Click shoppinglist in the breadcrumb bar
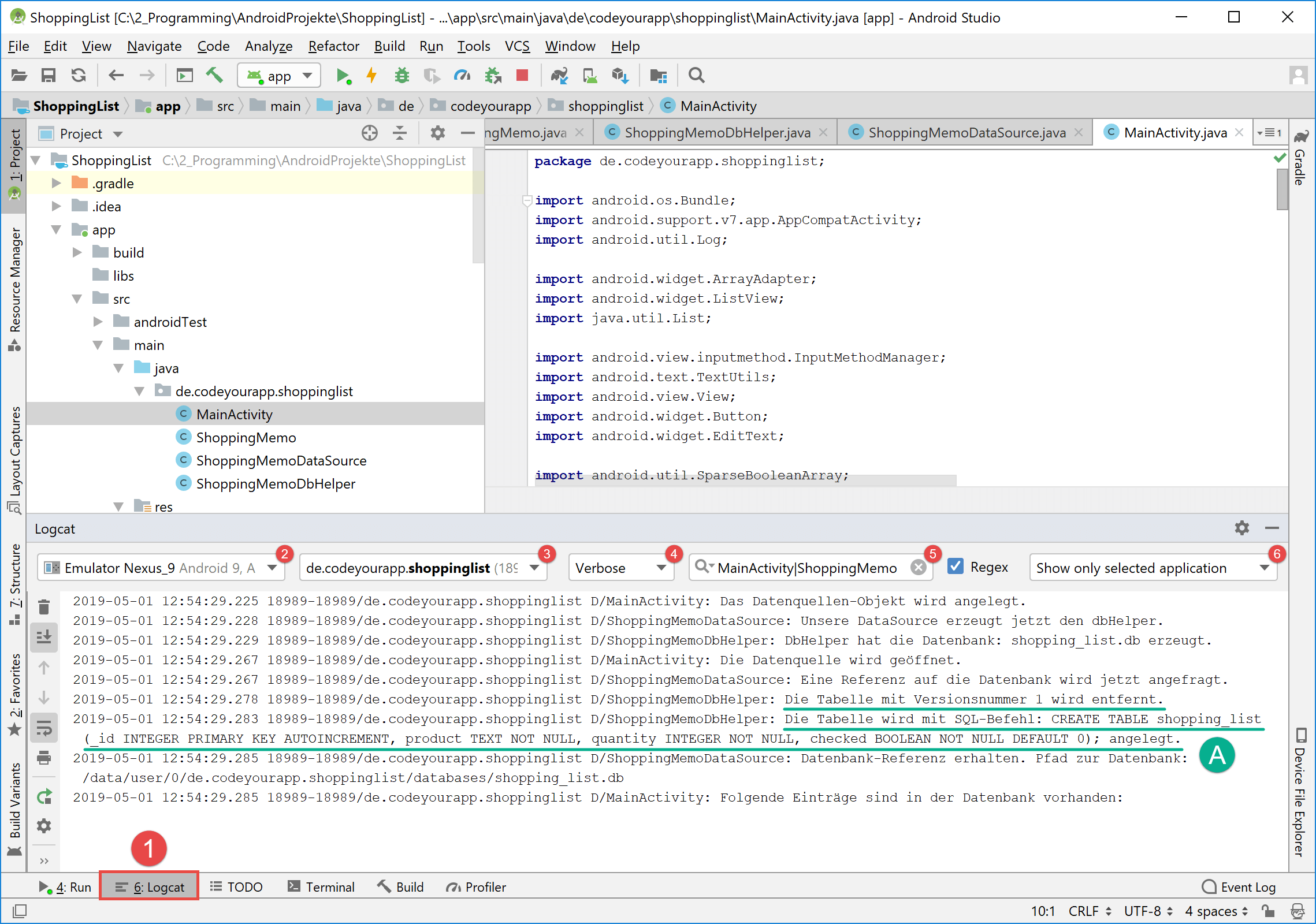The height and width of the screenshot is (924, 1316). coord(605,106)
